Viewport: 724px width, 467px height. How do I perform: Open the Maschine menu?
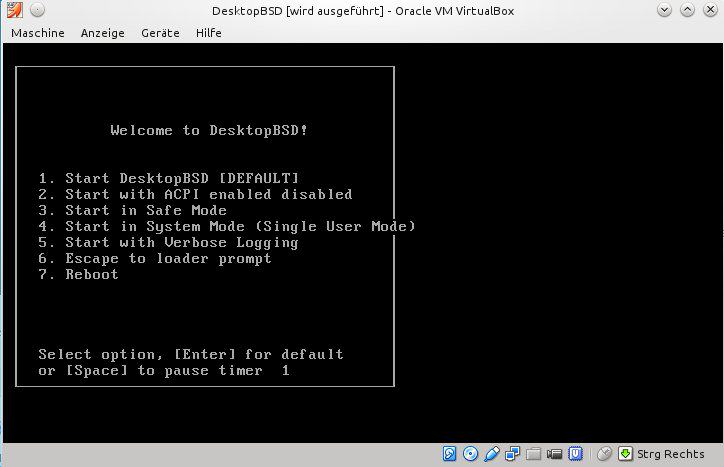[37, 33]
